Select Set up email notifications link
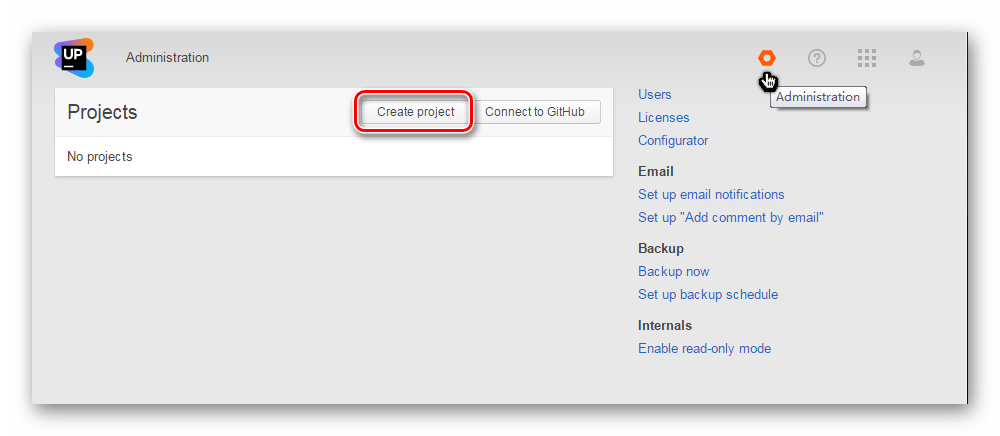This screenshot has height=436, width=1000. coord(711,194)
